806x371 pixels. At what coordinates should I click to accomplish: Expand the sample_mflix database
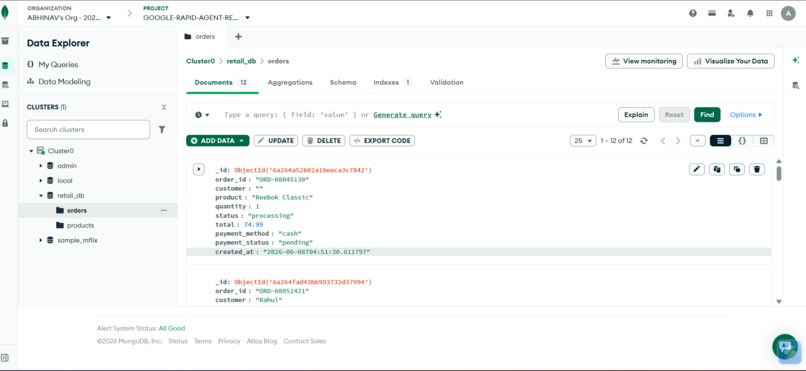(x=41, y=240)
